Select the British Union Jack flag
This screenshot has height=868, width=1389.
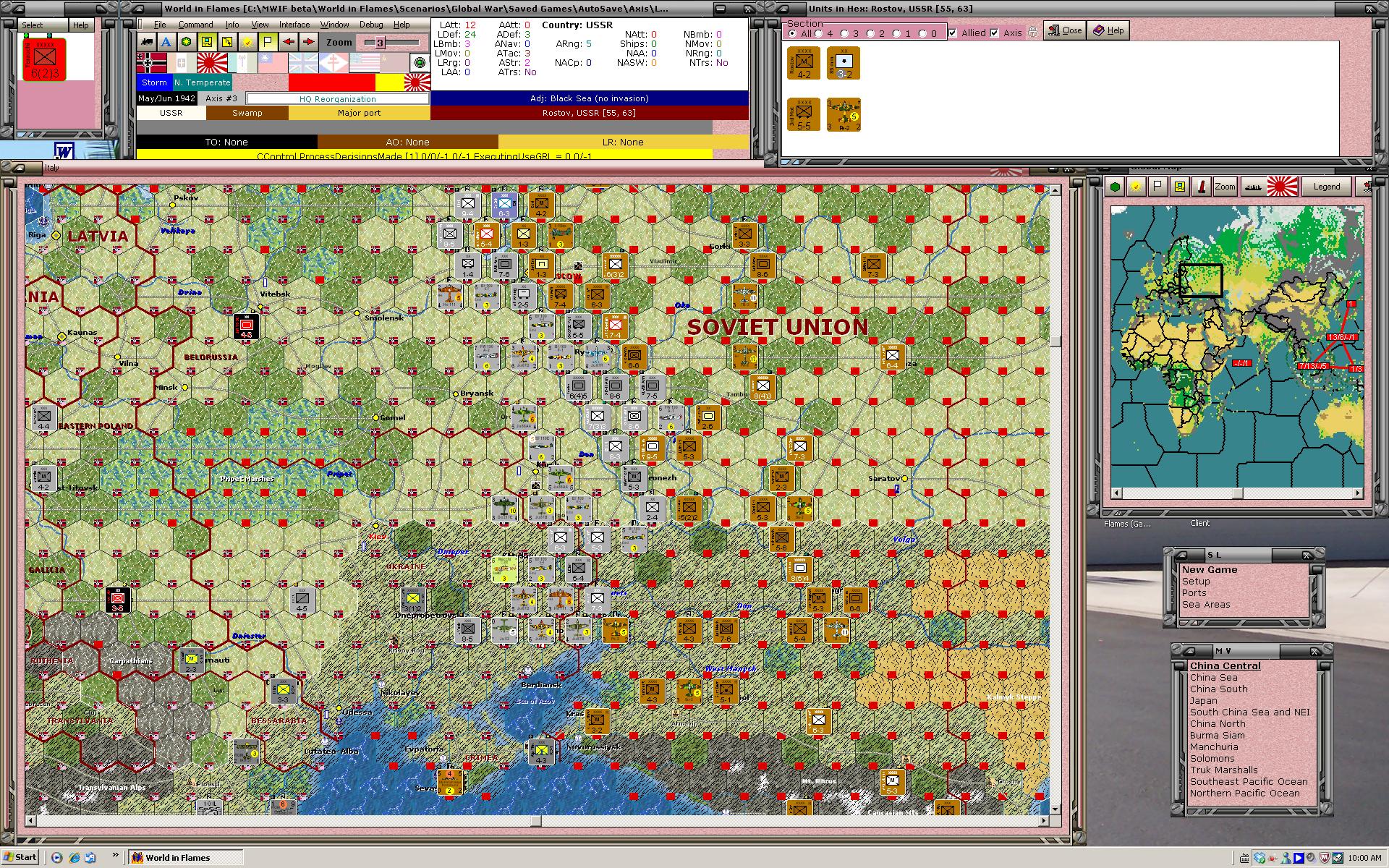(x=303, y=62)
